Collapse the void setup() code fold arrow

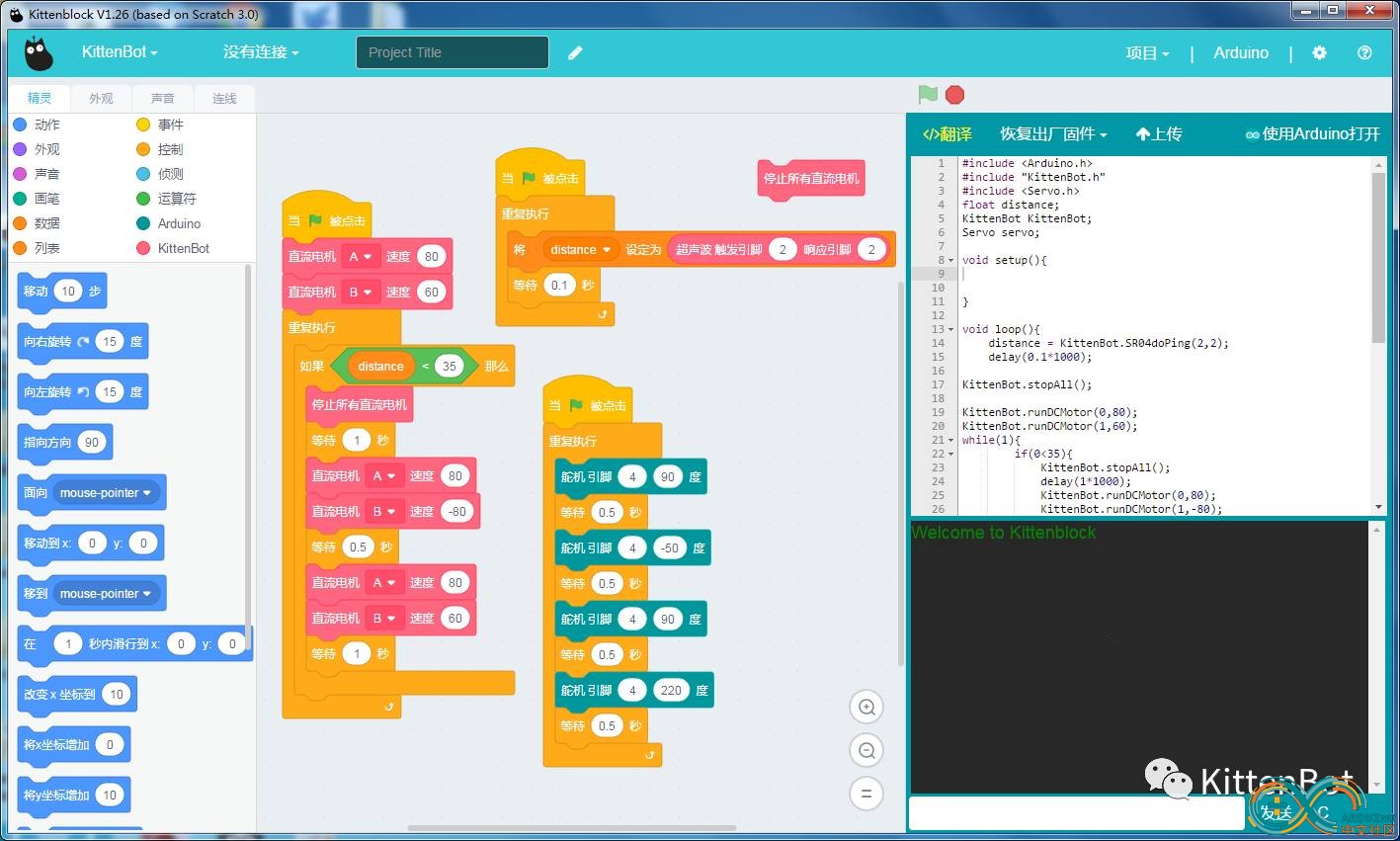tap(951, 260)
